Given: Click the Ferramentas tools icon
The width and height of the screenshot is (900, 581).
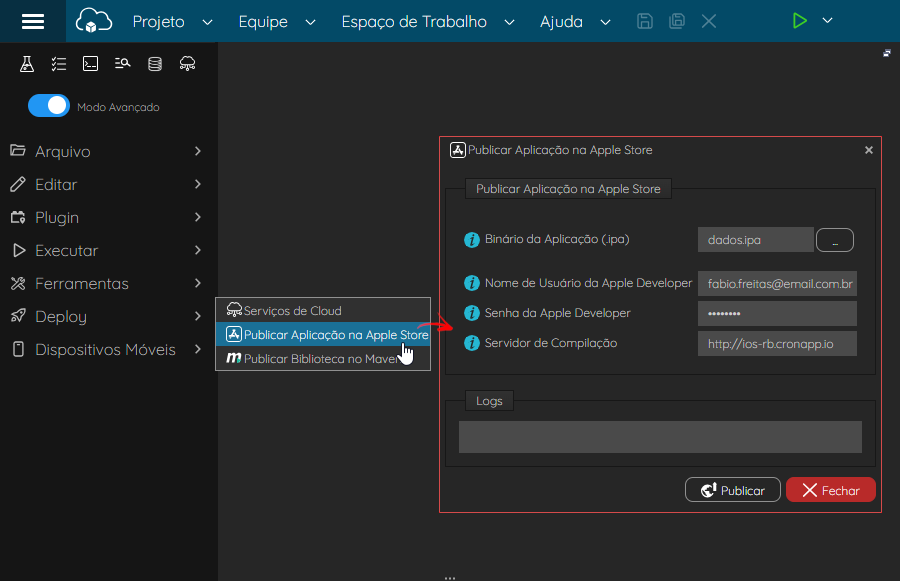Looking at the screenshot, I should tap(18, 283).
